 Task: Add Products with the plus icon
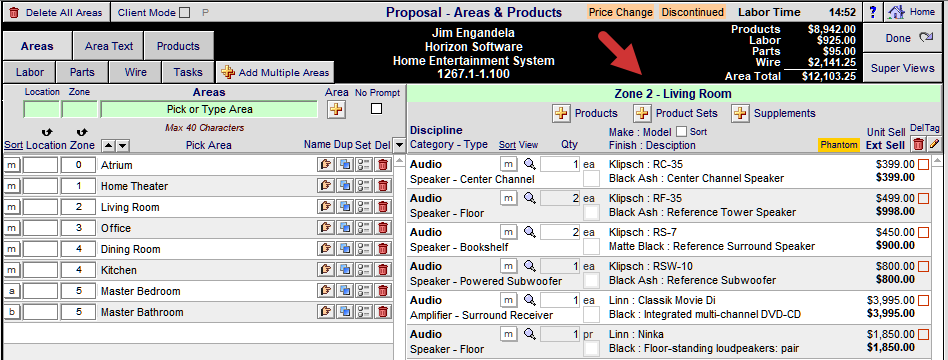pos(561,113)
